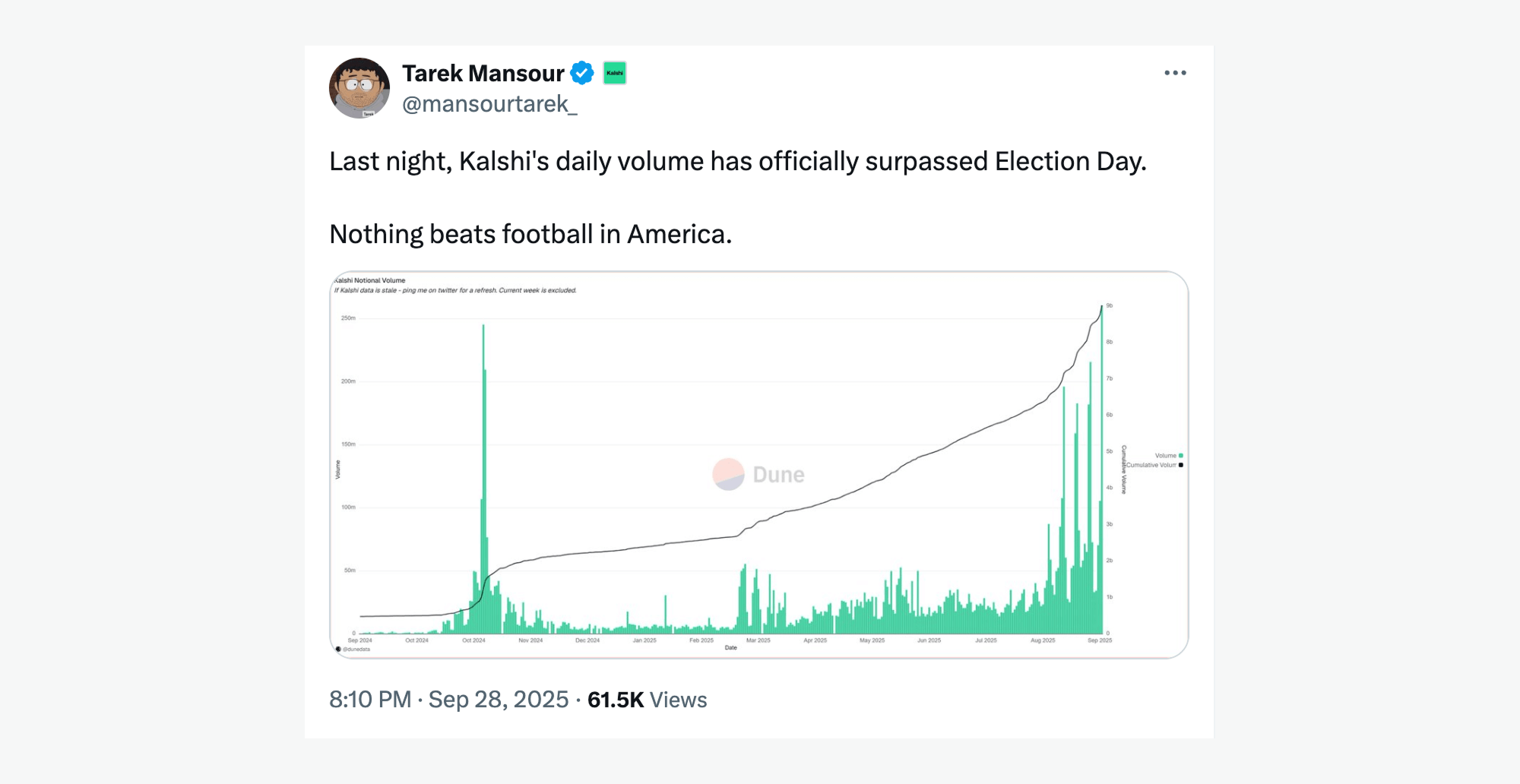Click the Kalshi Notional Volume chart title
Screen dimensions: 1520x784
370,280
